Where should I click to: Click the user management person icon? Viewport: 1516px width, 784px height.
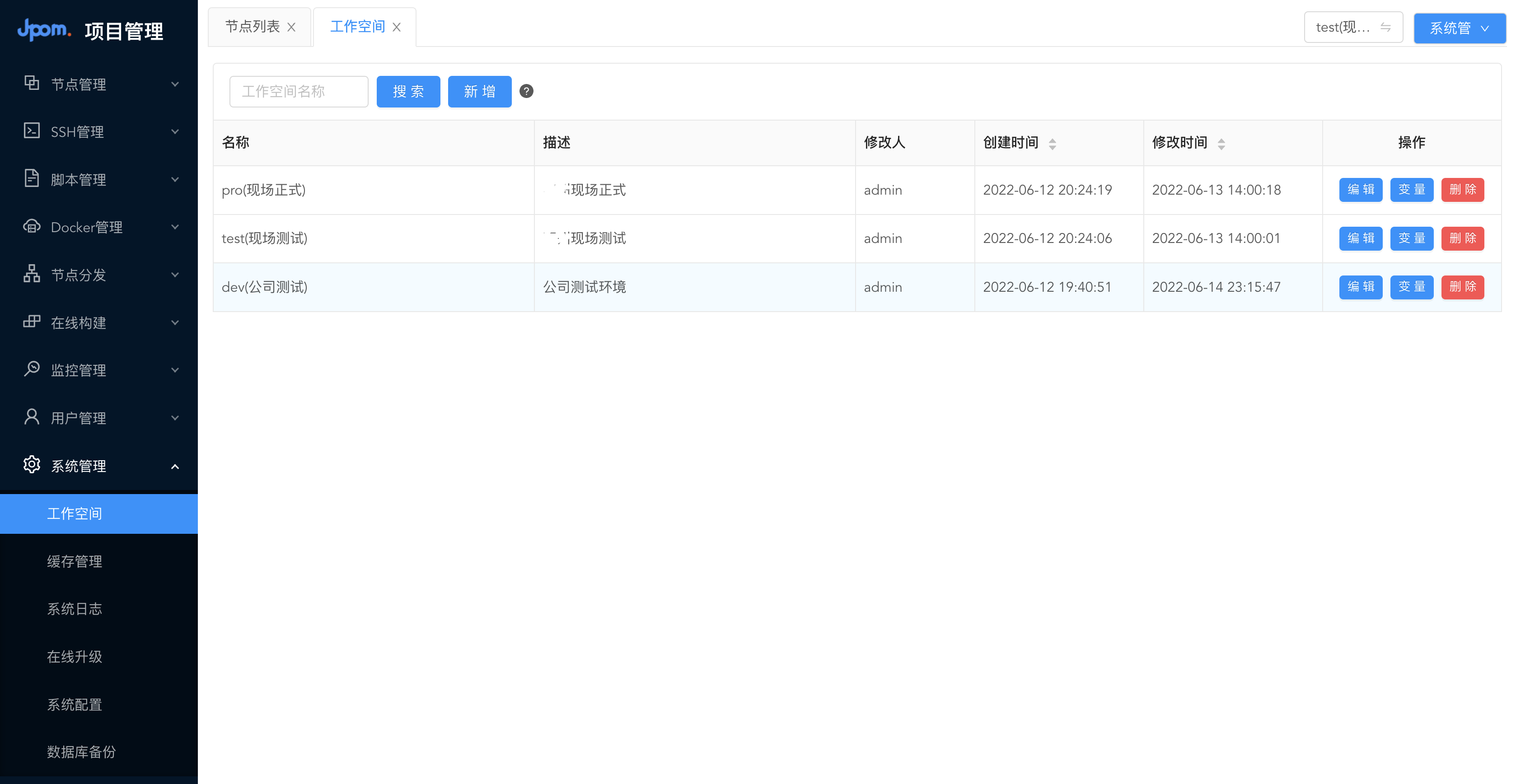coord(31,416)
